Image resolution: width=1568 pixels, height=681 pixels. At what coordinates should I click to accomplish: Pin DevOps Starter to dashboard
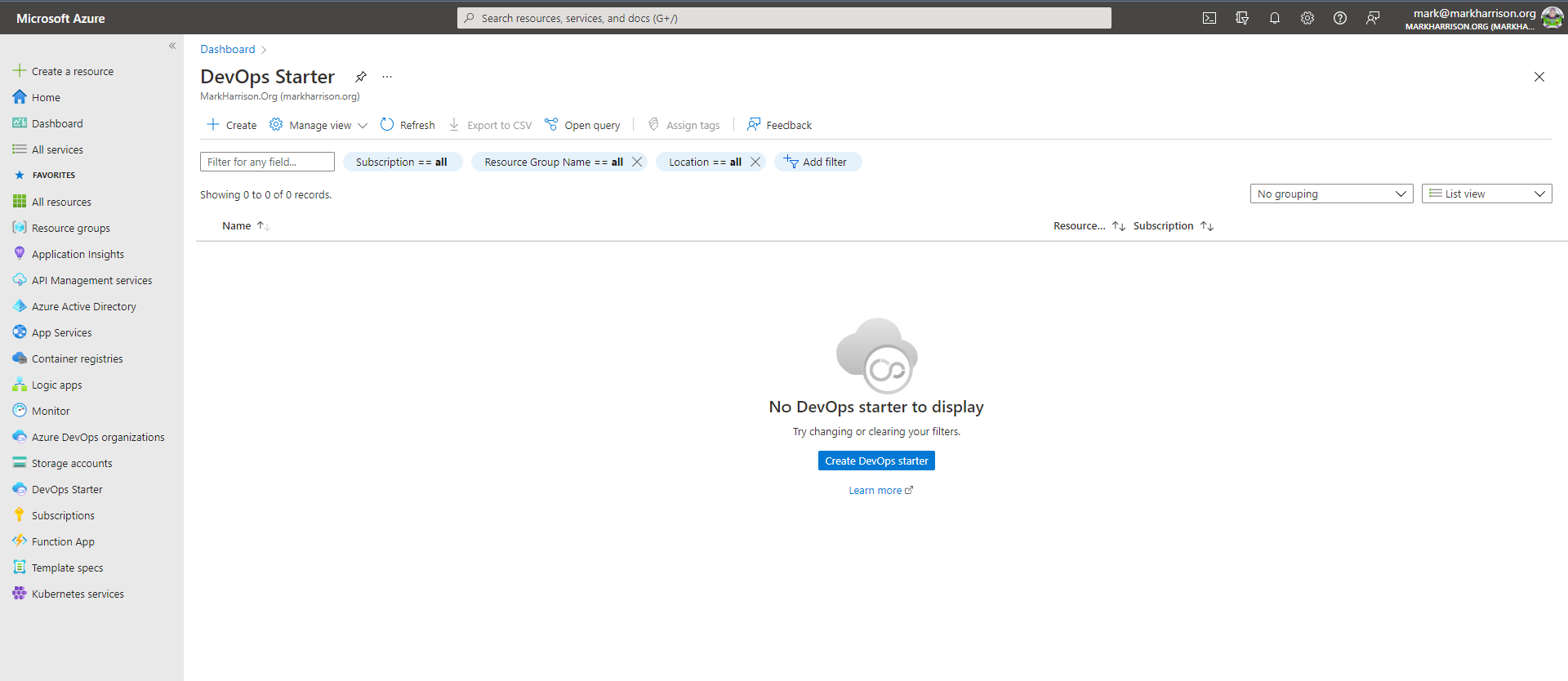point(360,77)
